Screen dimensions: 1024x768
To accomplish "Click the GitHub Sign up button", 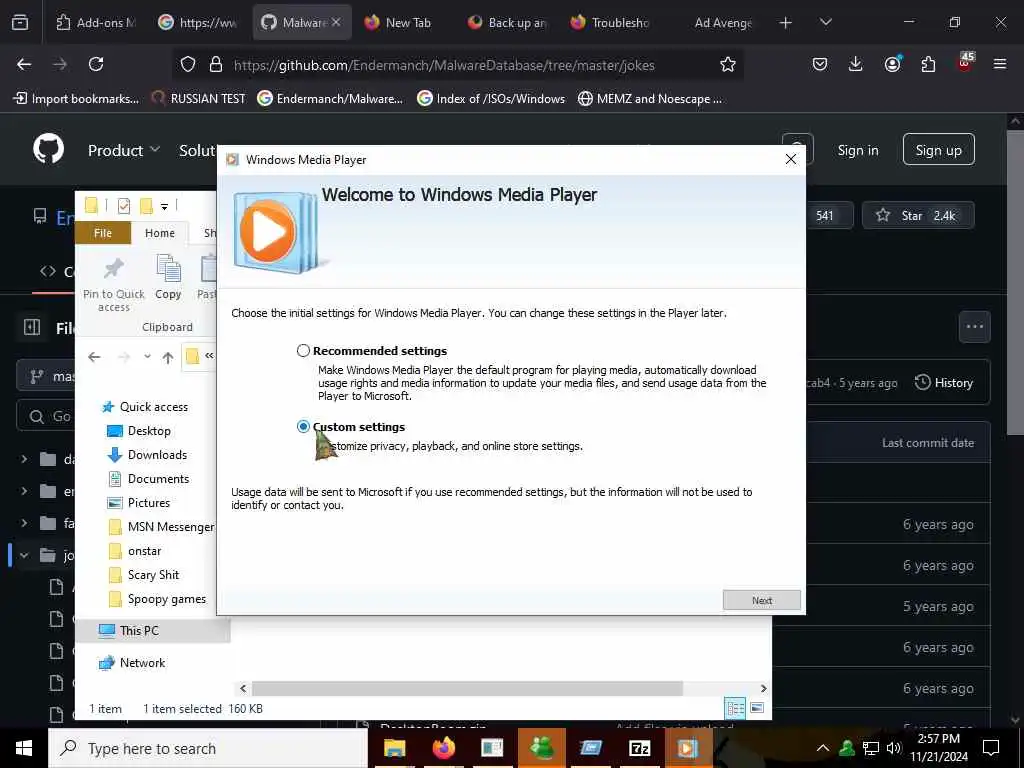I will click(x=938, y=150).
